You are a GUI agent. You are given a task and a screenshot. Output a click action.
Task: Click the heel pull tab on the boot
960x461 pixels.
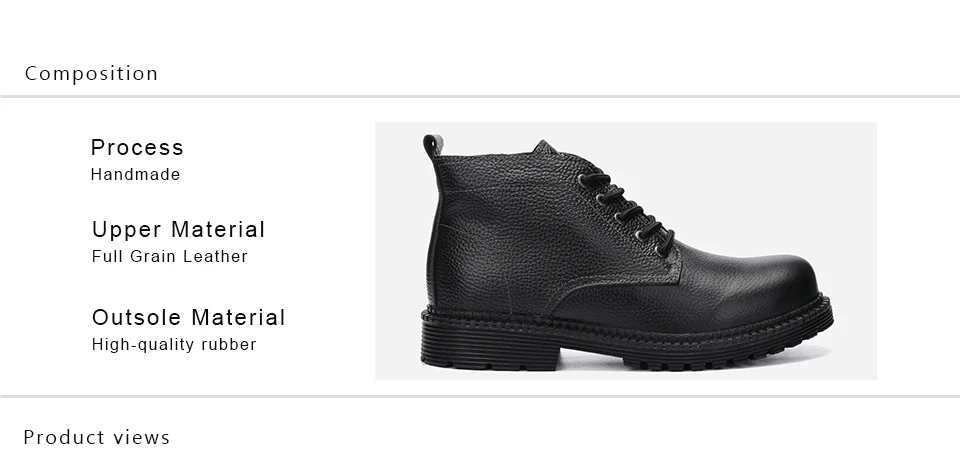pyautogui.click(x=432, y=145)
